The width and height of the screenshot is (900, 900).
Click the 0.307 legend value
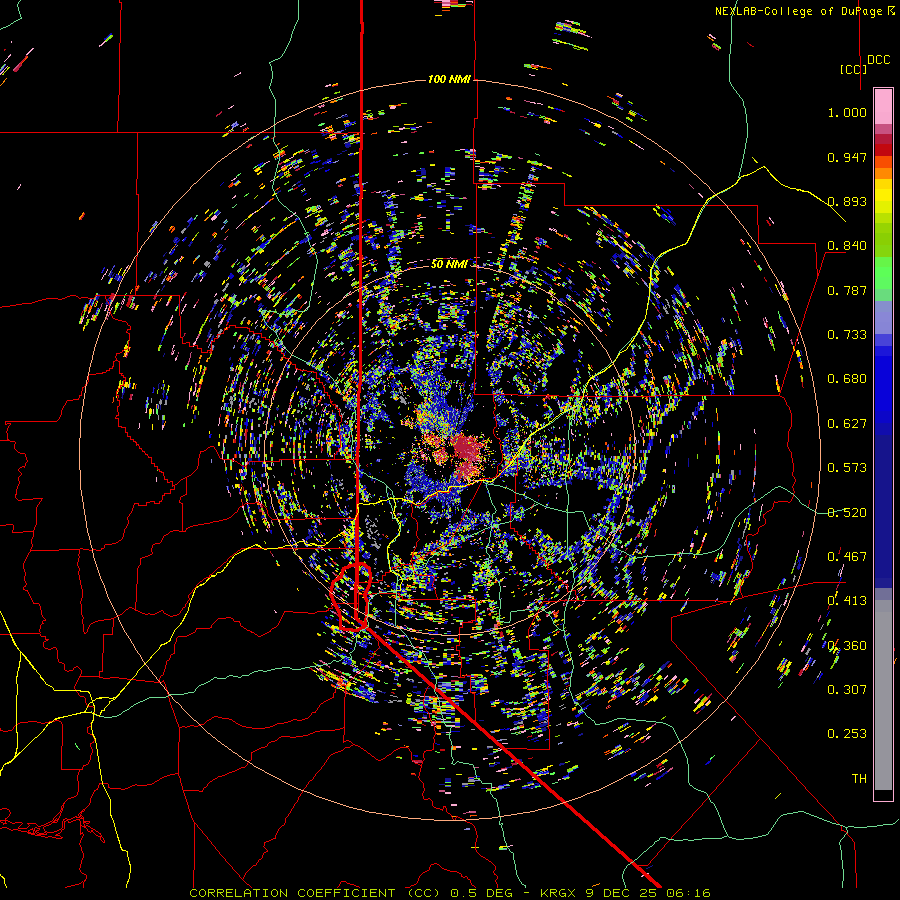pos(847,689)
